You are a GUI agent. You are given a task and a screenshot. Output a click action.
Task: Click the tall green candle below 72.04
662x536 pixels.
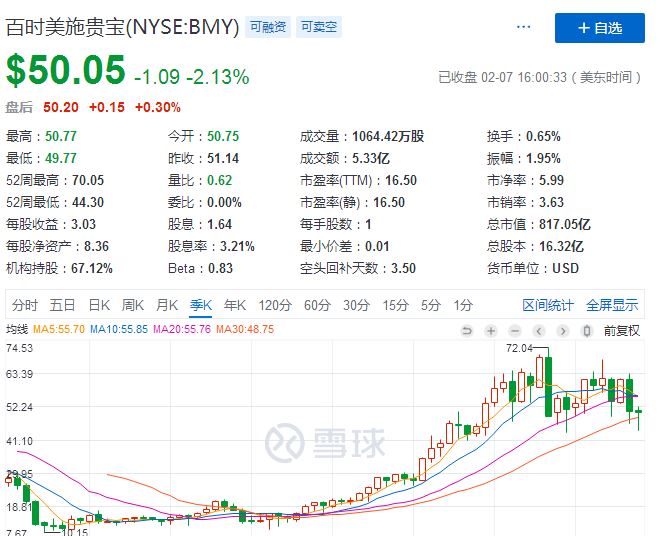(x=548, y=386)
